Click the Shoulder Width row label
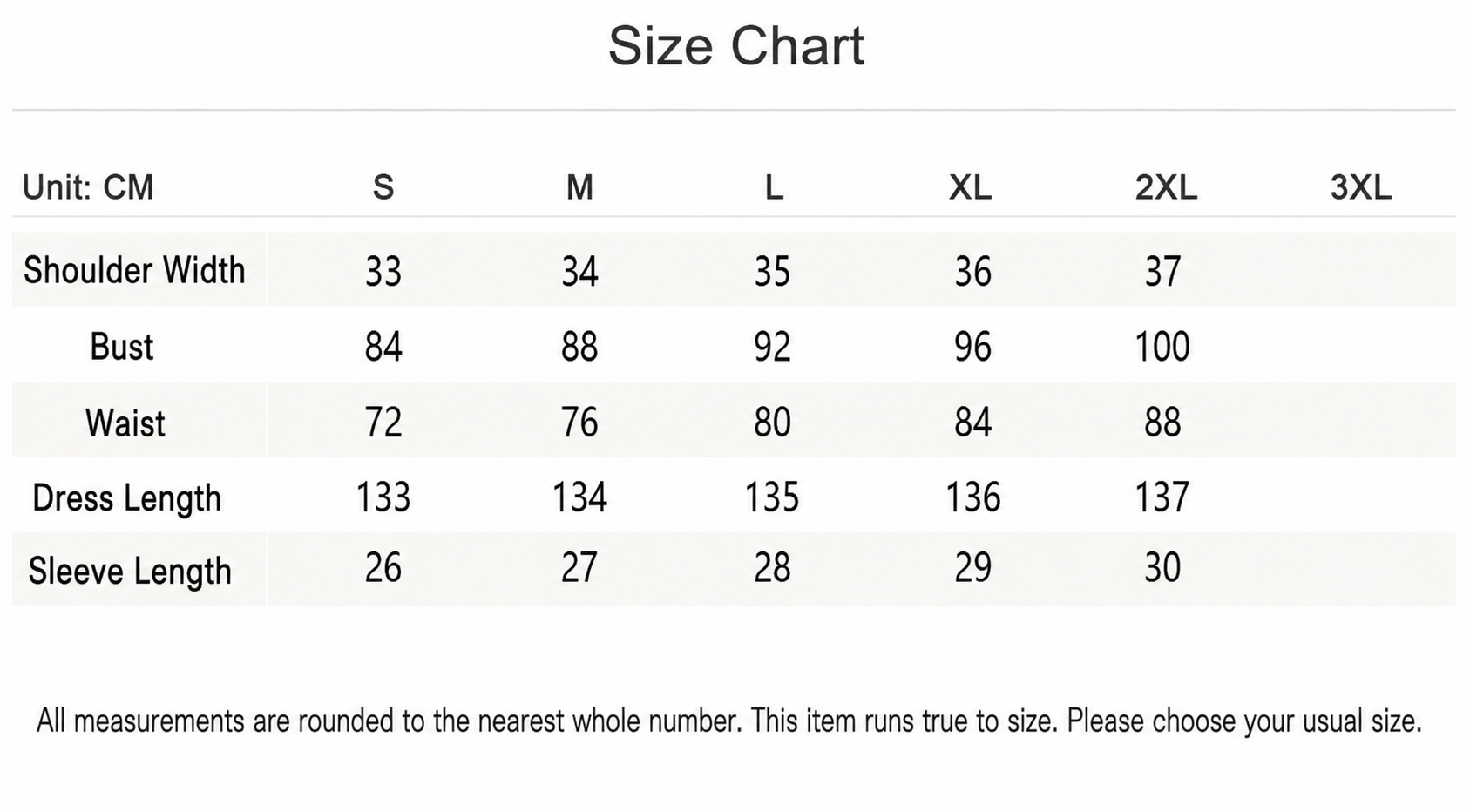The height and width of the screenshot is (812, 1470). (x=134, y=270)
